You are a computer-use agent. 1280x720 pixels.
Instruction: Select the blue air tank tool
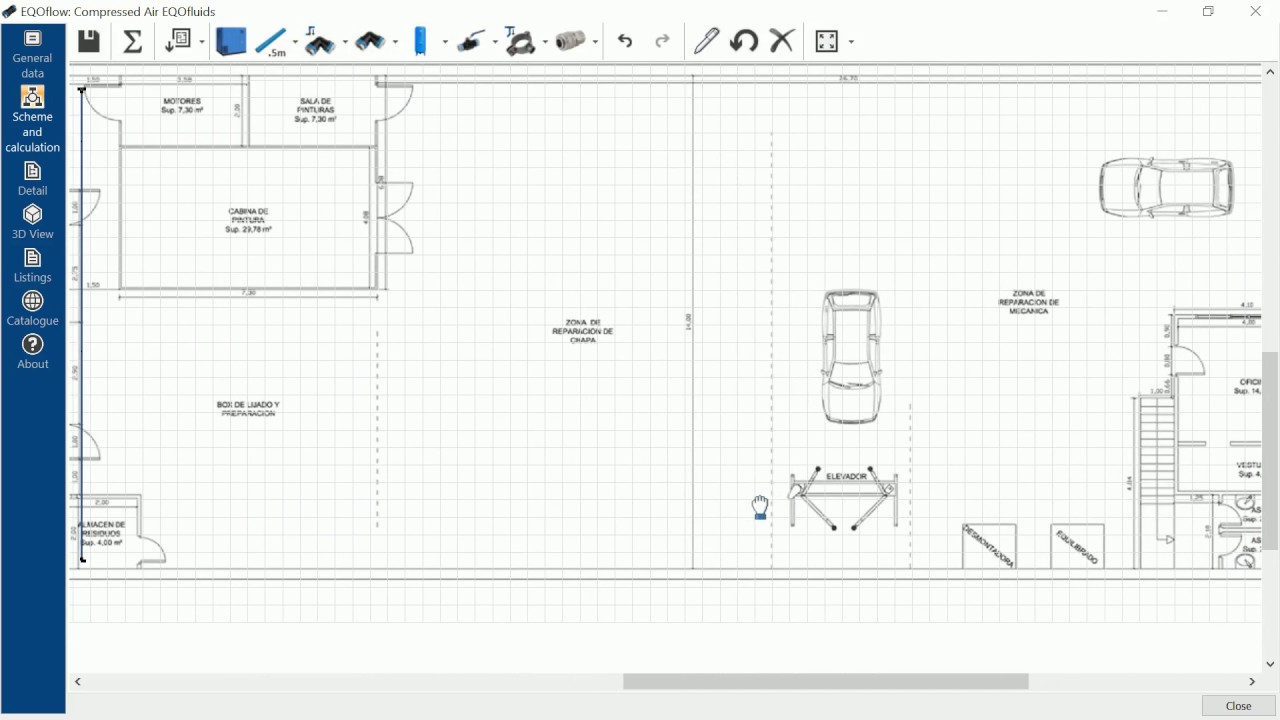pyautogui.click(x=421, y=41)
